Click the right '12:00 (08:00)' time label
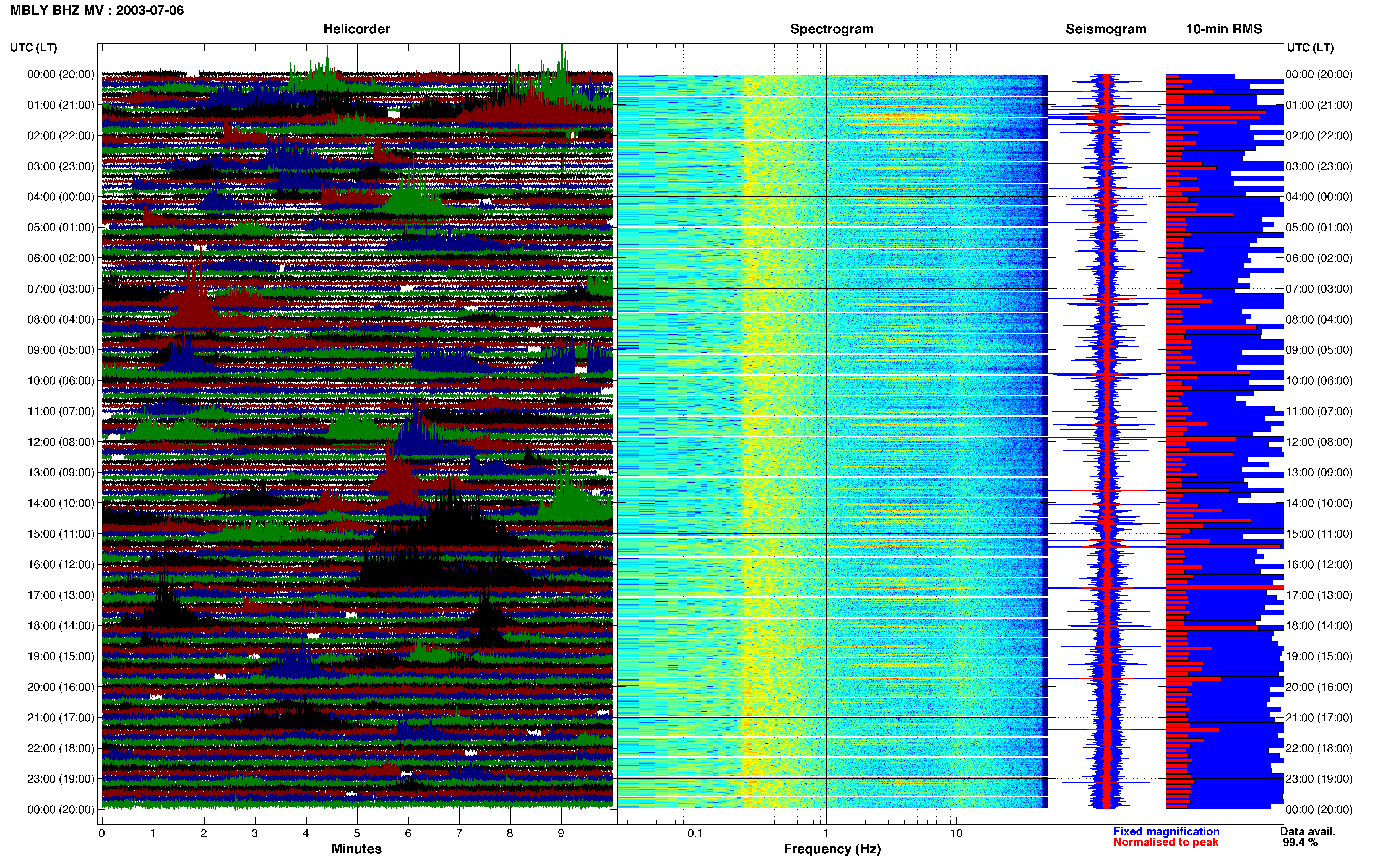Viewport: 1388px width, 868px height. point(1319,442)
